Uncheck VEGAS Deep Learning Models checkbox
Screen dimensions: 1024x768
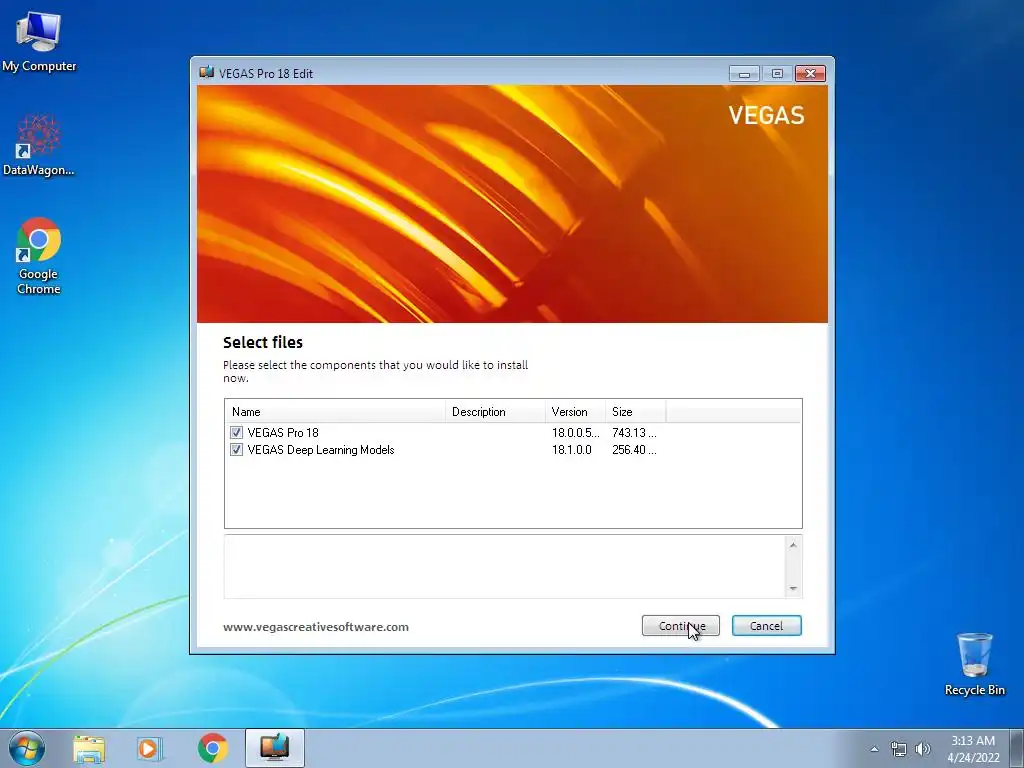tap(236, 449)
